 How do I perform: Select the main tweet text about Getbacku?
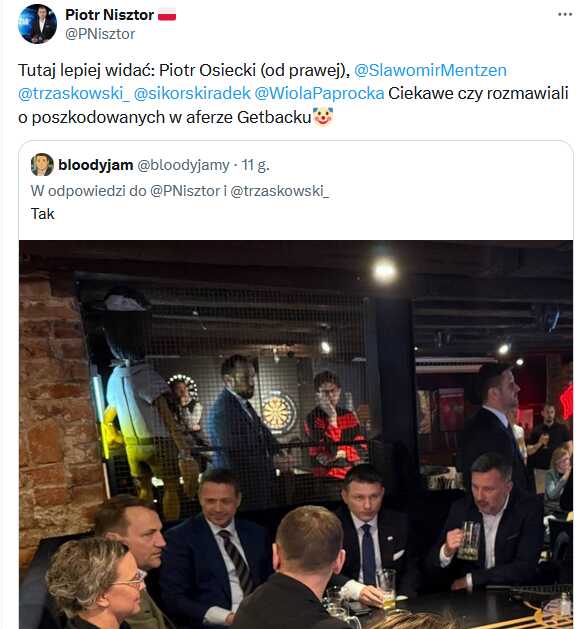click(293, 93)
